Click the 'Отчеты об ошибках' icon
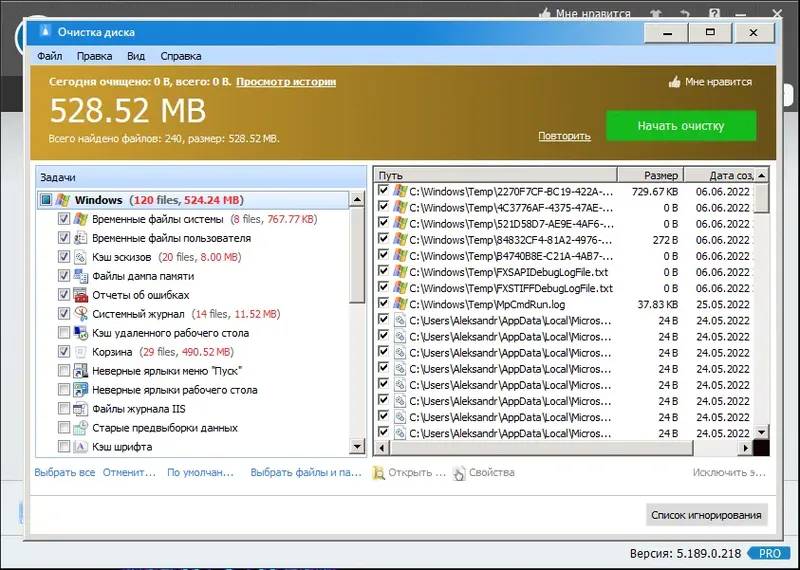This screenshot has width=800, height=570. (81, 295)
